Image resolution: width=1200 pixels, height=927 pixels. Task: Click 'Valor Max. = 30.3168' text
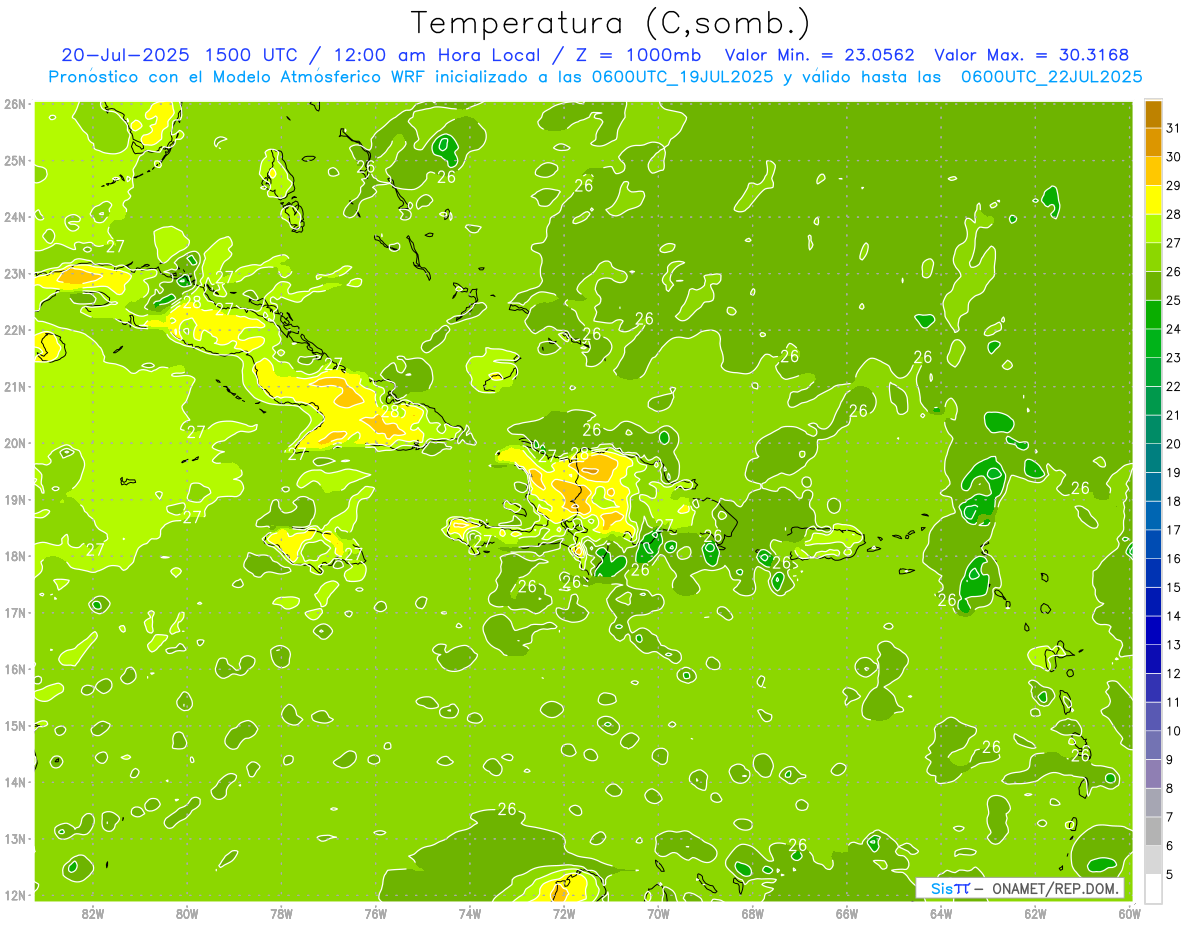[x=1032, y=55]
